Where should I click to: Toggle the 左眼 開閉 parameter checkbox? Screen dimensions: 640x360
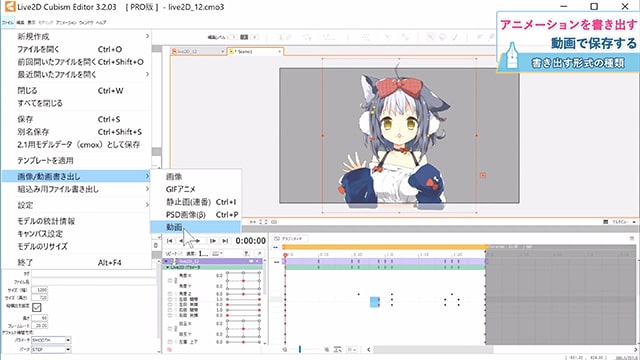coord(170,299)
